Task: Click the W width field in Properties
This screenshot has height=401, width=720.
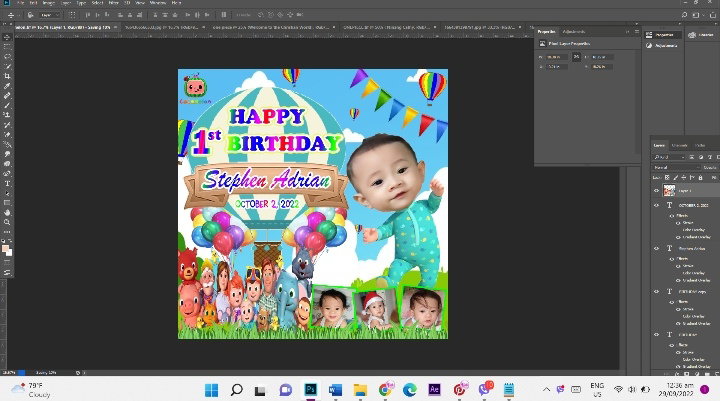Action: point(557,57)
